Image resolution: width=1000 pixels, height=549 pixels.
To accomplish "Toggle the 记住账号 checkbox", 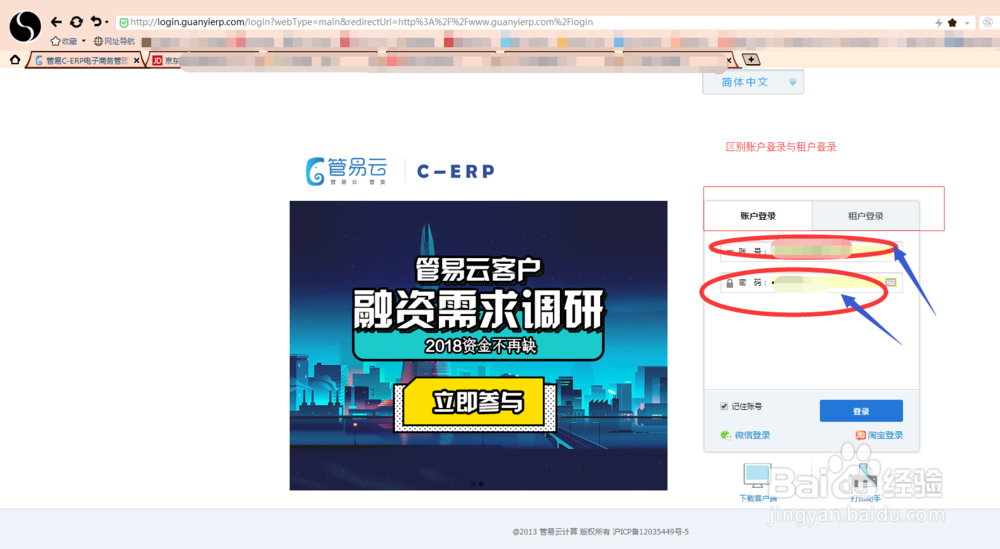I will [x=724, y=406].
